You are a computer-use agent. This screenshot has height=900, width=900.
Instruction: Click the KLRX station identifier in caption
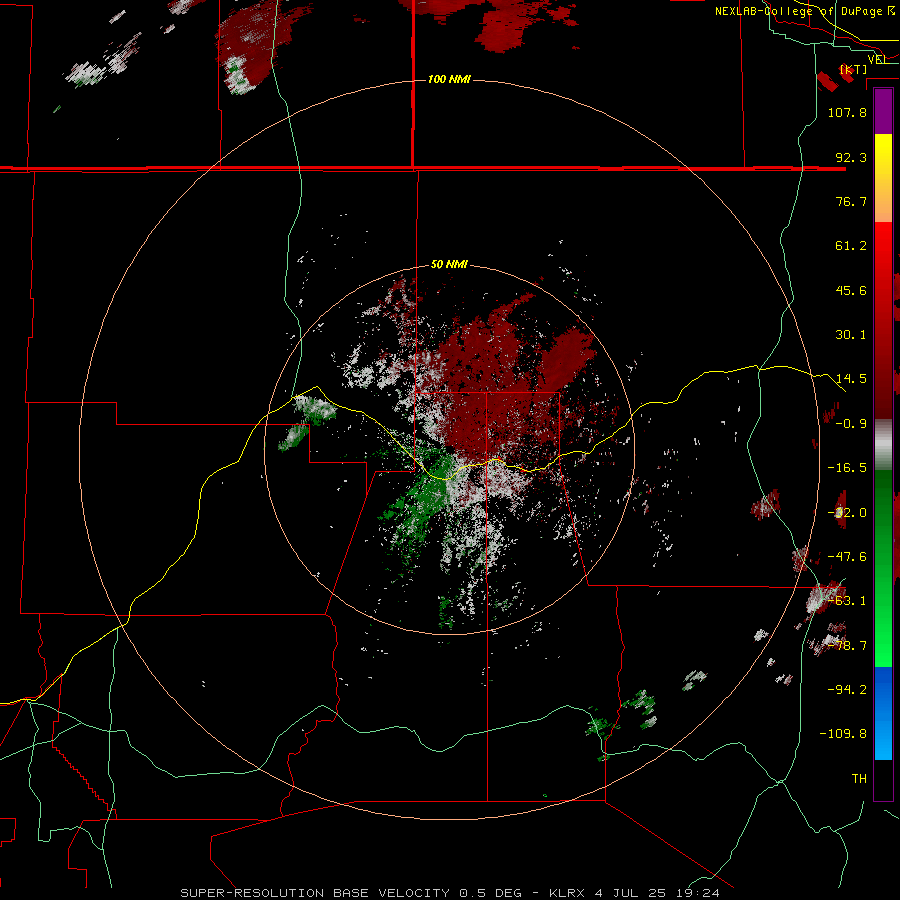click(568, 893)
